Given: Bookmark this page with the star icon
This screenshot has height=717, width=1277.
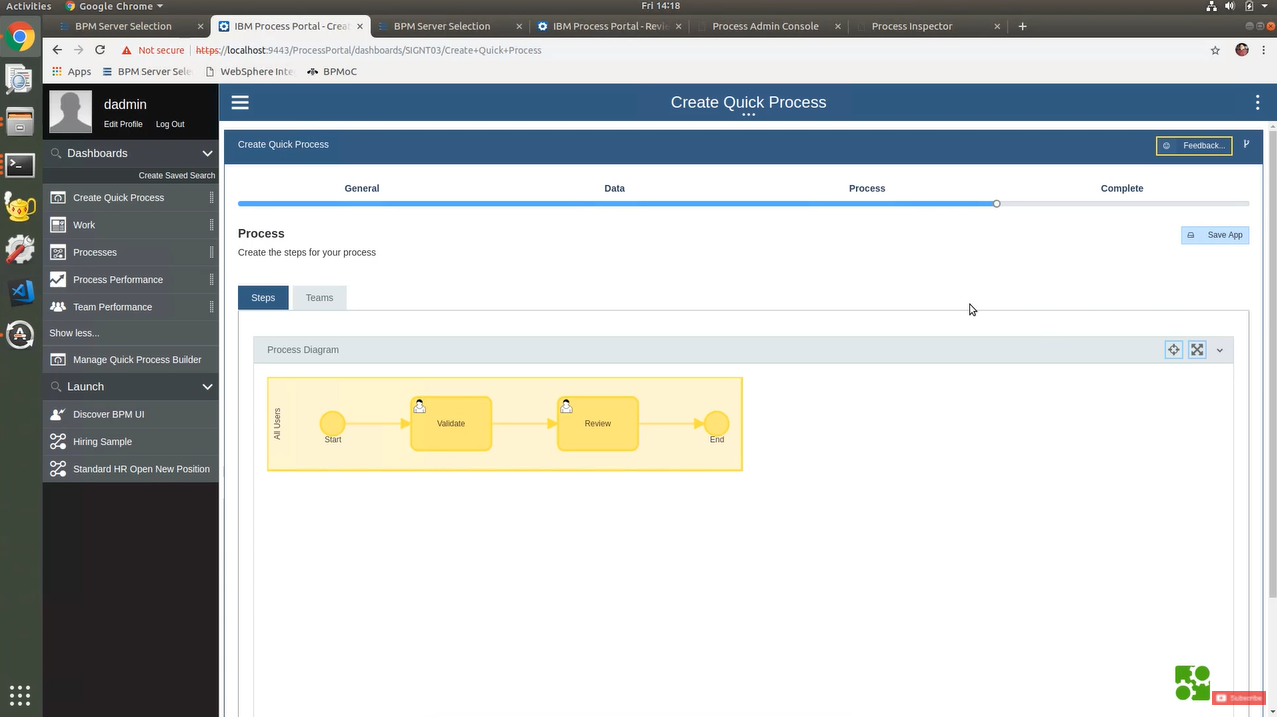Looking at the screenshot, I should click(x=1215, y=50).
